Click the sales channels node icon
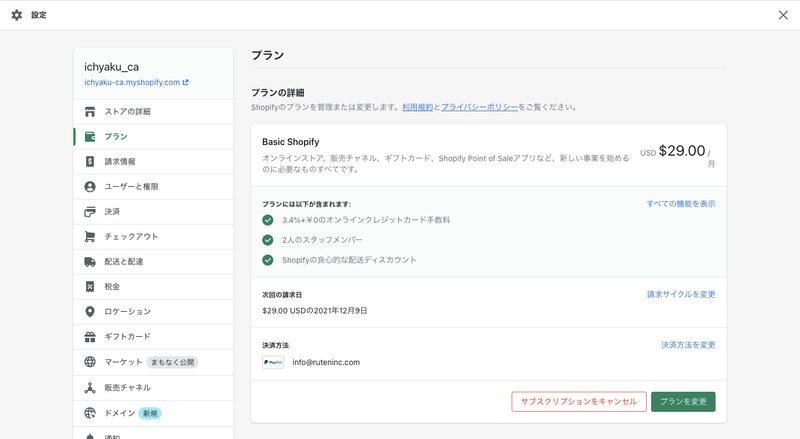The width and height of the screenshot is (800, 439). click(90, 387)
